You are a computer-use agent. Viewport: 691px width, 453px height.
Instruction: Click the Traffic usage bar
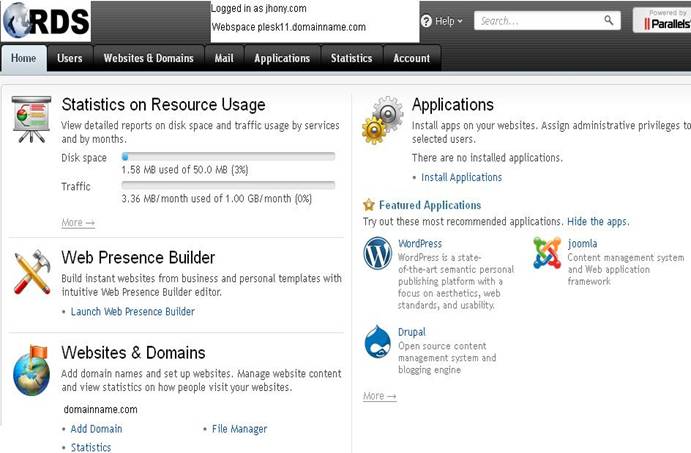(x=228, y=185)
